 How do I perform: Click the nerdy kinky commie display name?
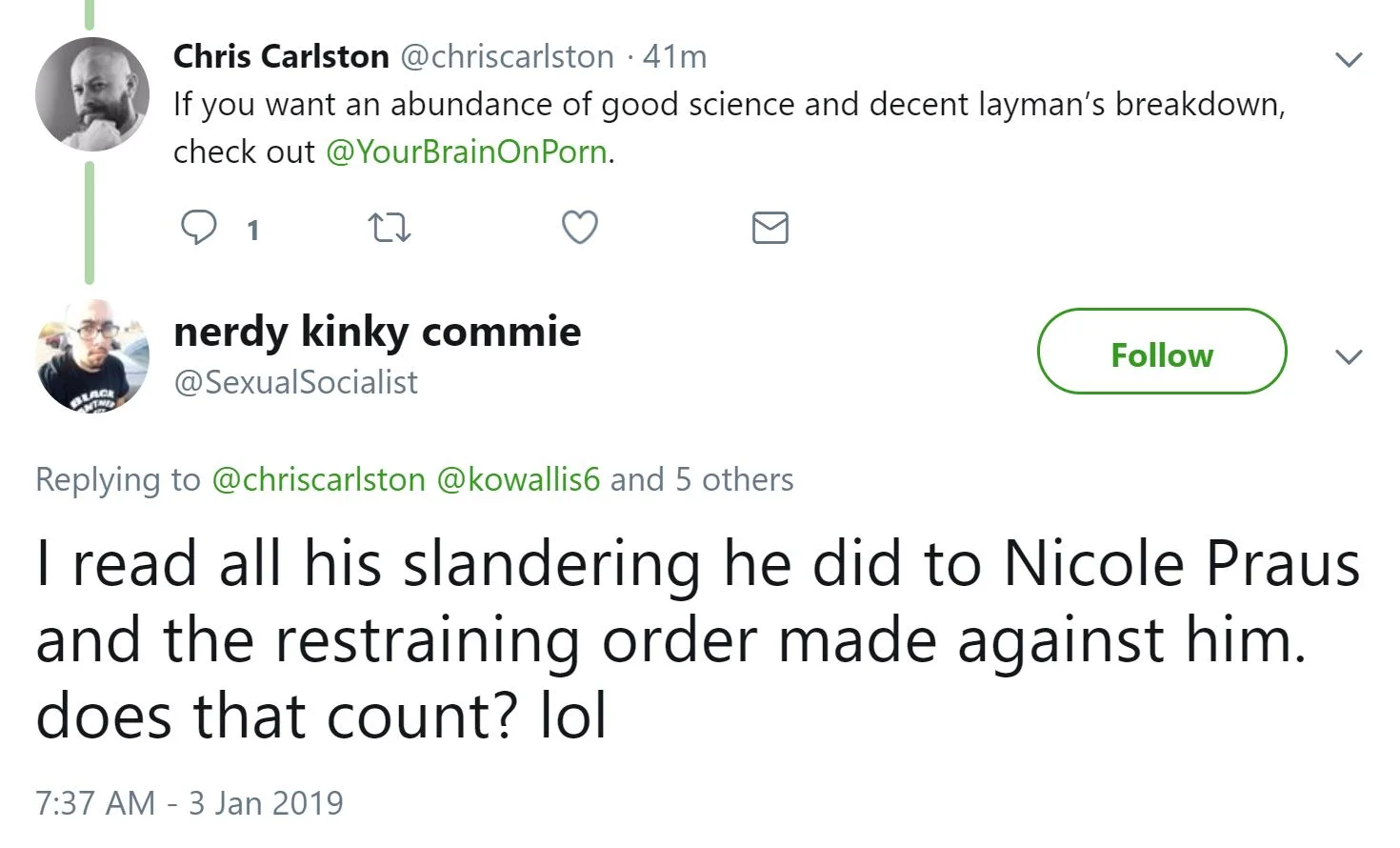tap(377, 332)
